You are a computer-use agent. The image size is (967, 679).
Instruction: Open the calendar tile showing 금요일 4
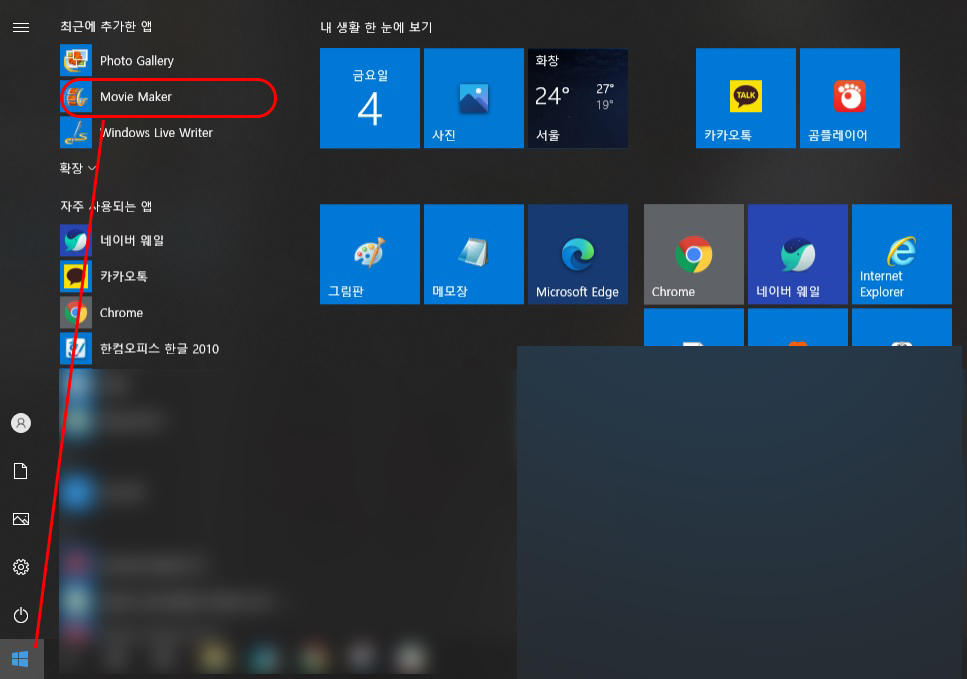coord(370,98)
